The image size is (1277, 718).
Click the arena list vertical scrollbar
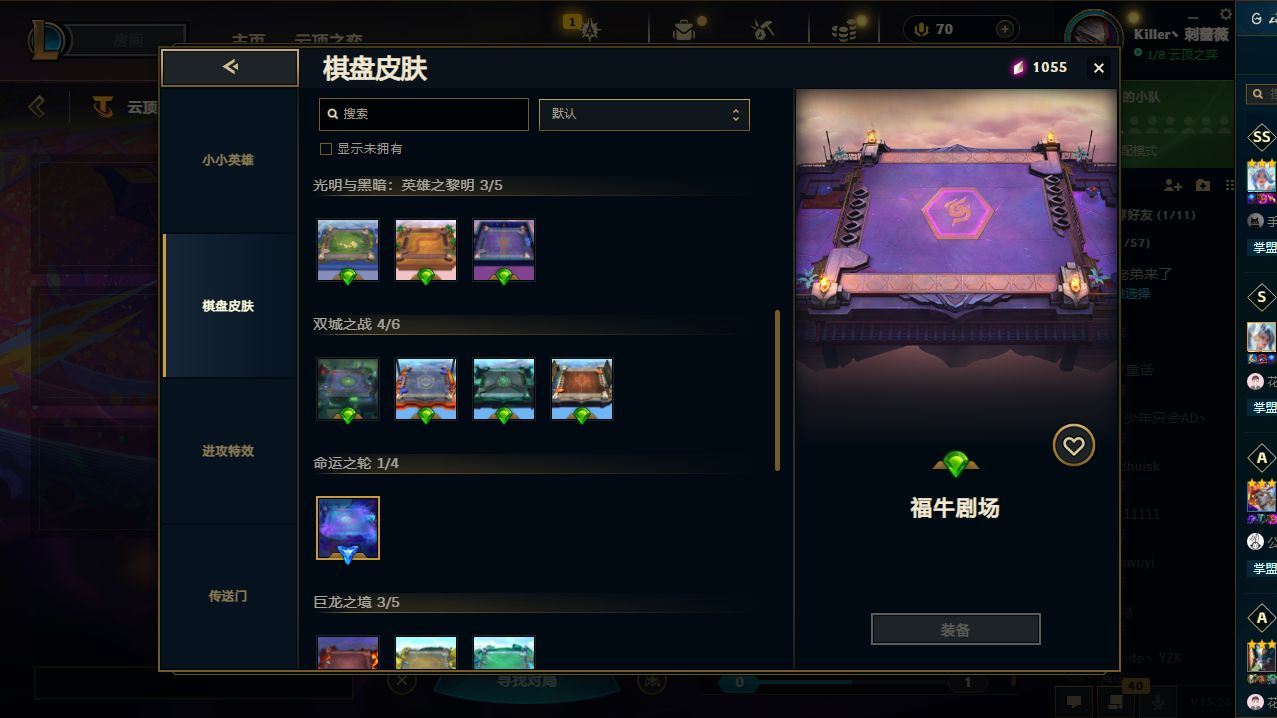click(x=777, y=390)
